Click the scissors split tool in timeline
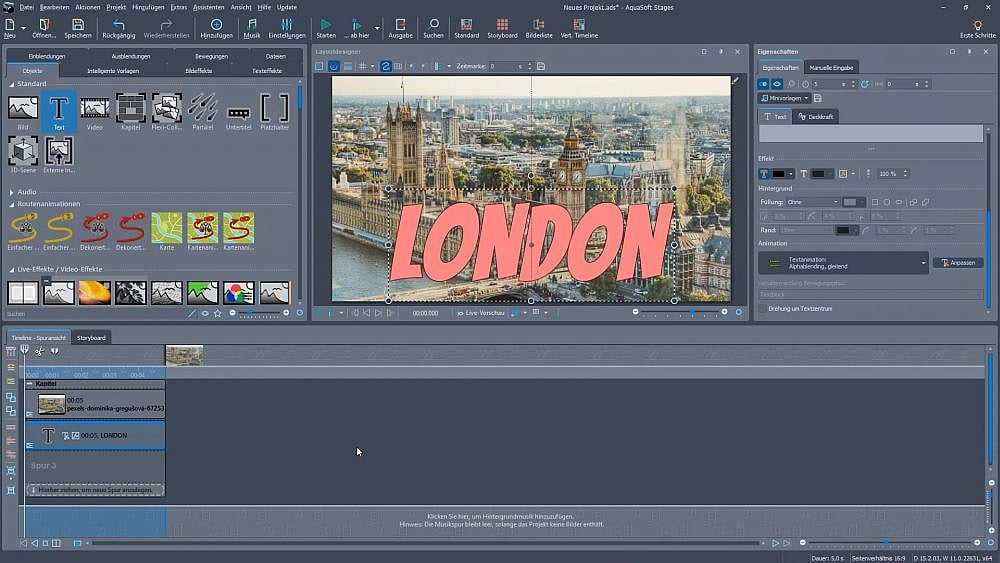The width and height of the screenshot is (1000, 563). (x=39, y=351)
